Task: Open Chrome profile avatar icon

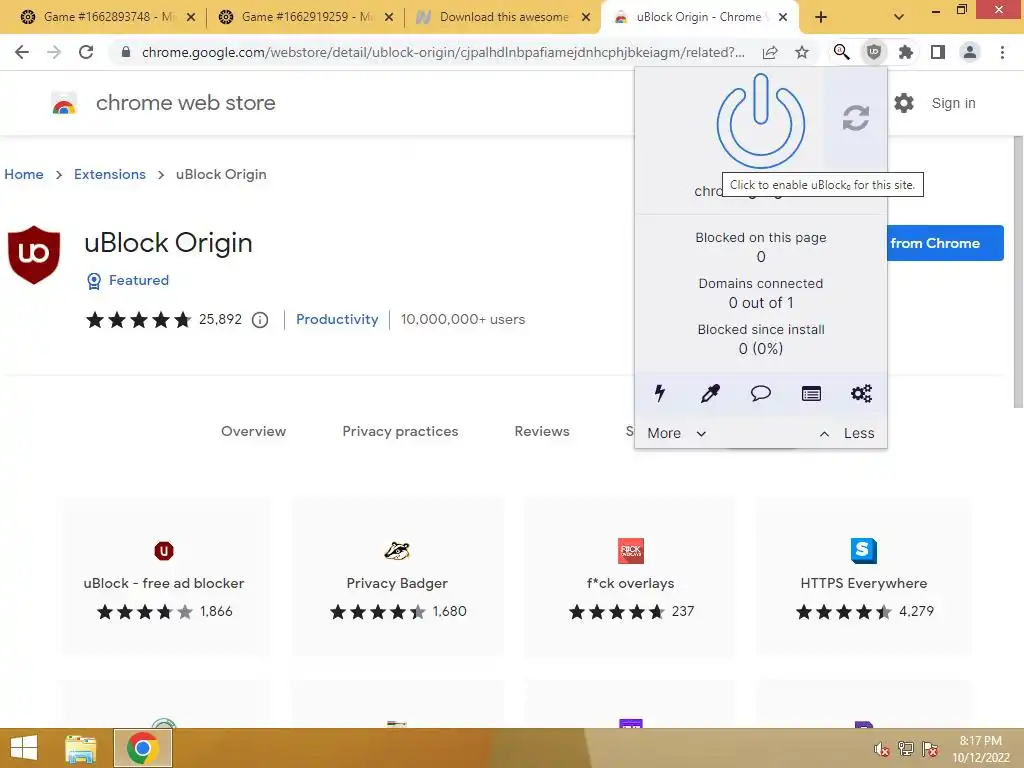Action: pyautogui.click(x=970, y=52)
